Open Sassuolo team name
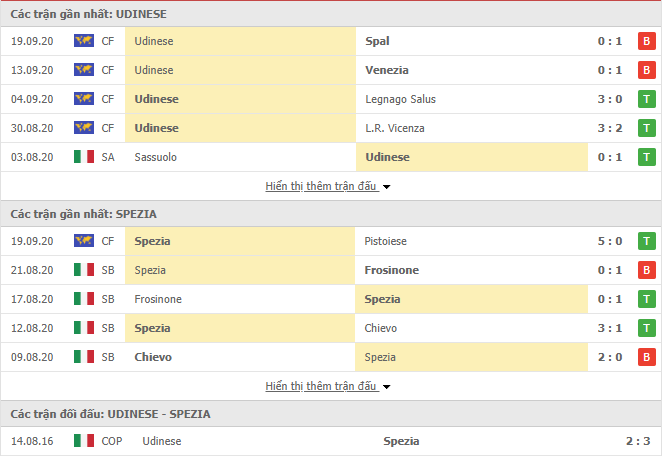This screenshot has width=662, height=456. pos(155,157)
